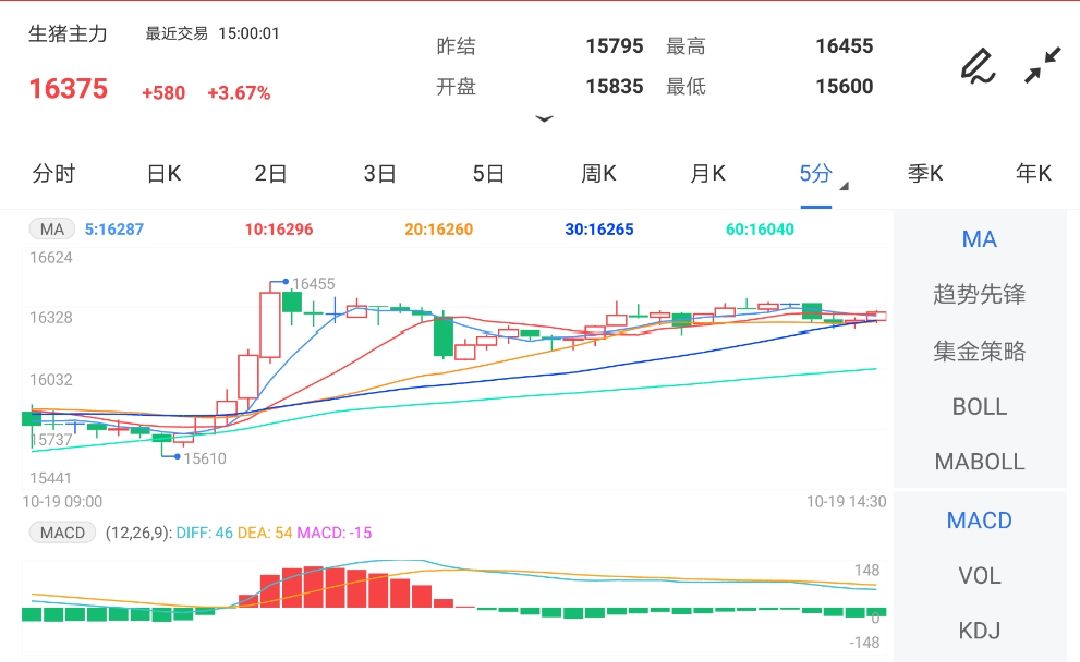
Task: Click the 15610 low marker on chart
Action: (205, 459)
